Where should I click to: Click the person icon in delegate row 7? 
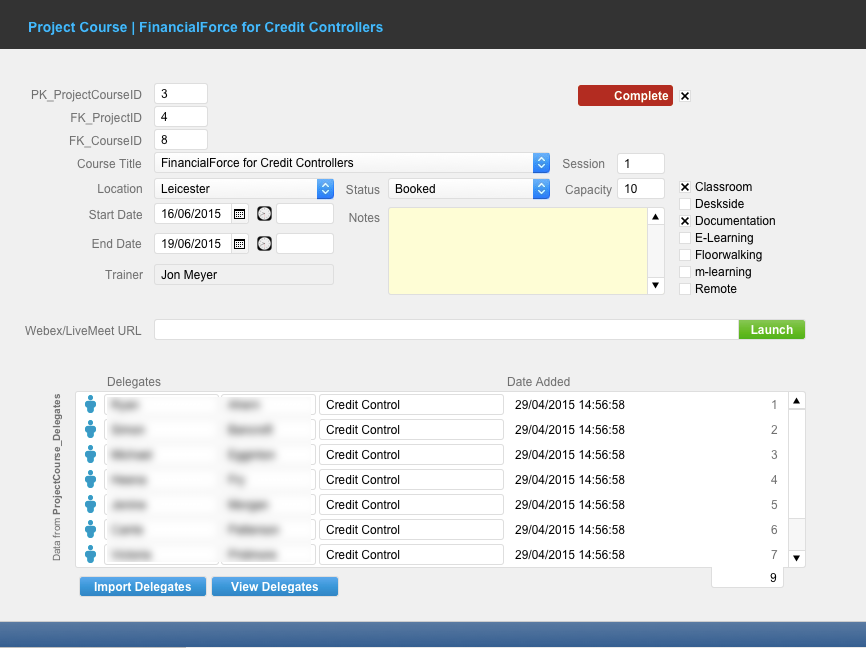[x=91, y=555]
